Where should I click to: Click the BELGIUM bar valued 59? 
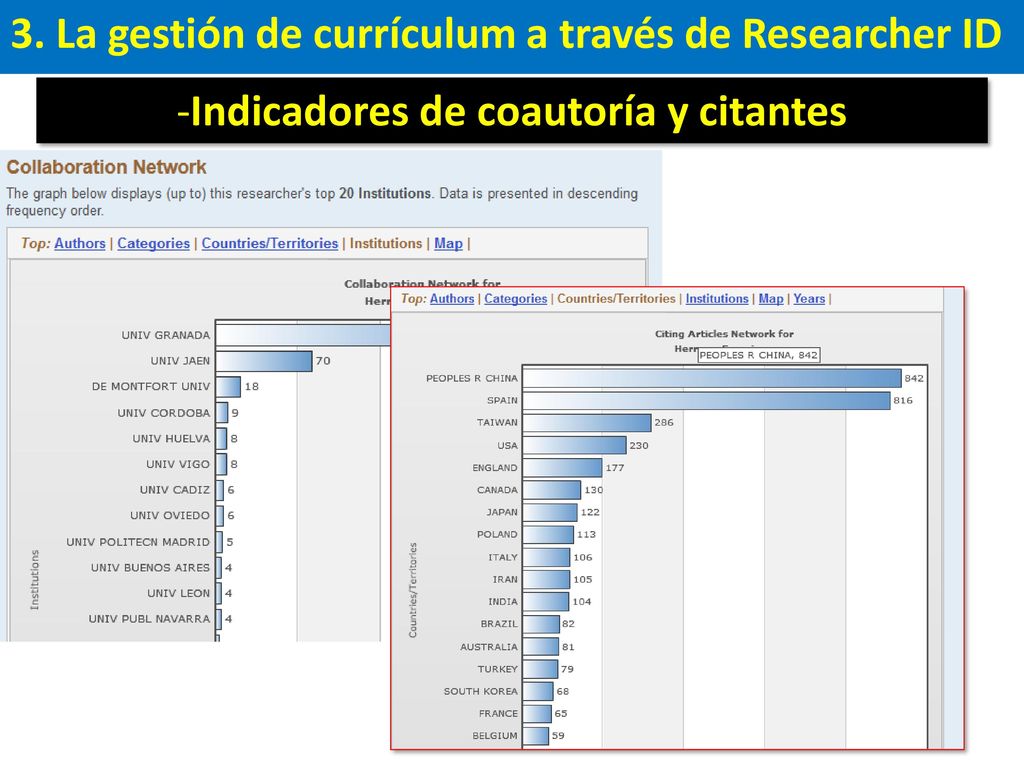point(536,735)
